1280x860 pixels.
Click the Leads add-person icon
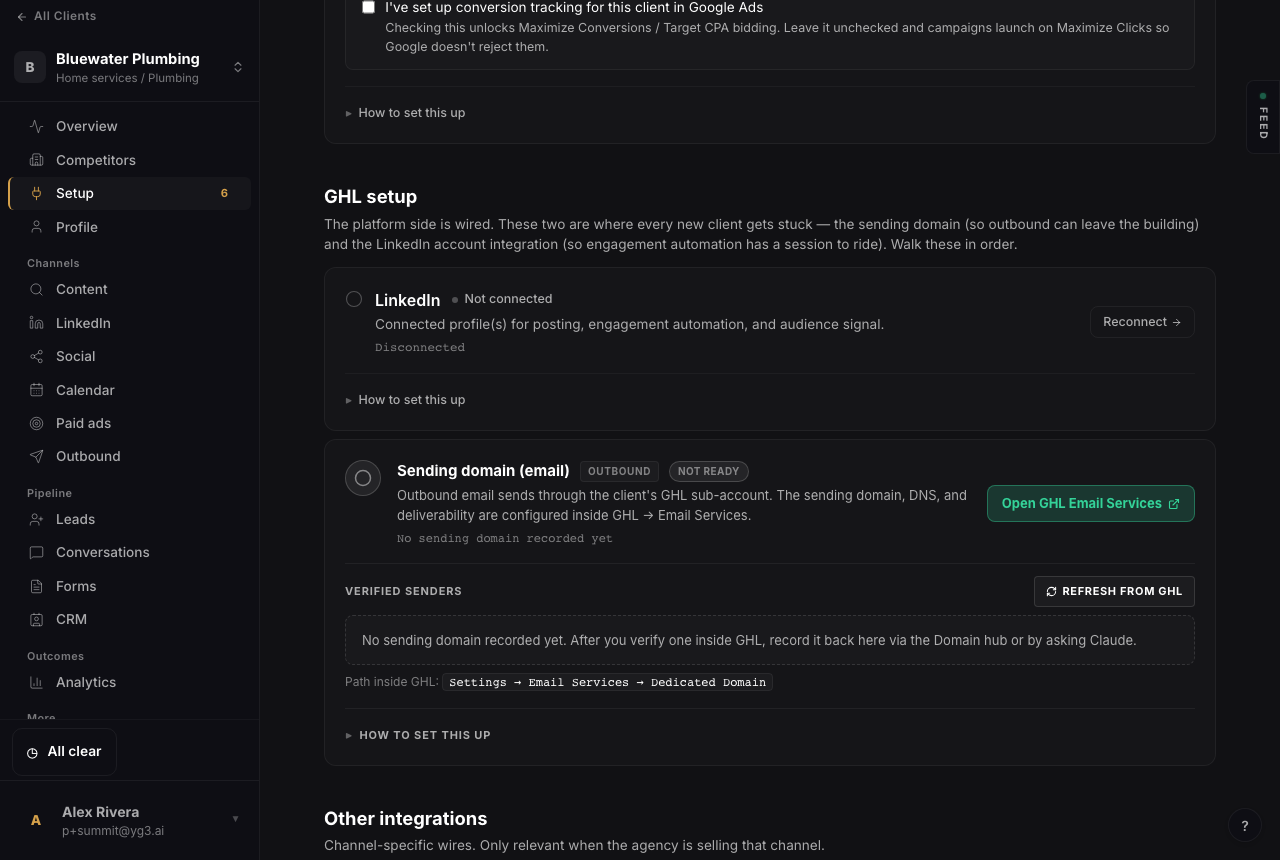[36, 519]
